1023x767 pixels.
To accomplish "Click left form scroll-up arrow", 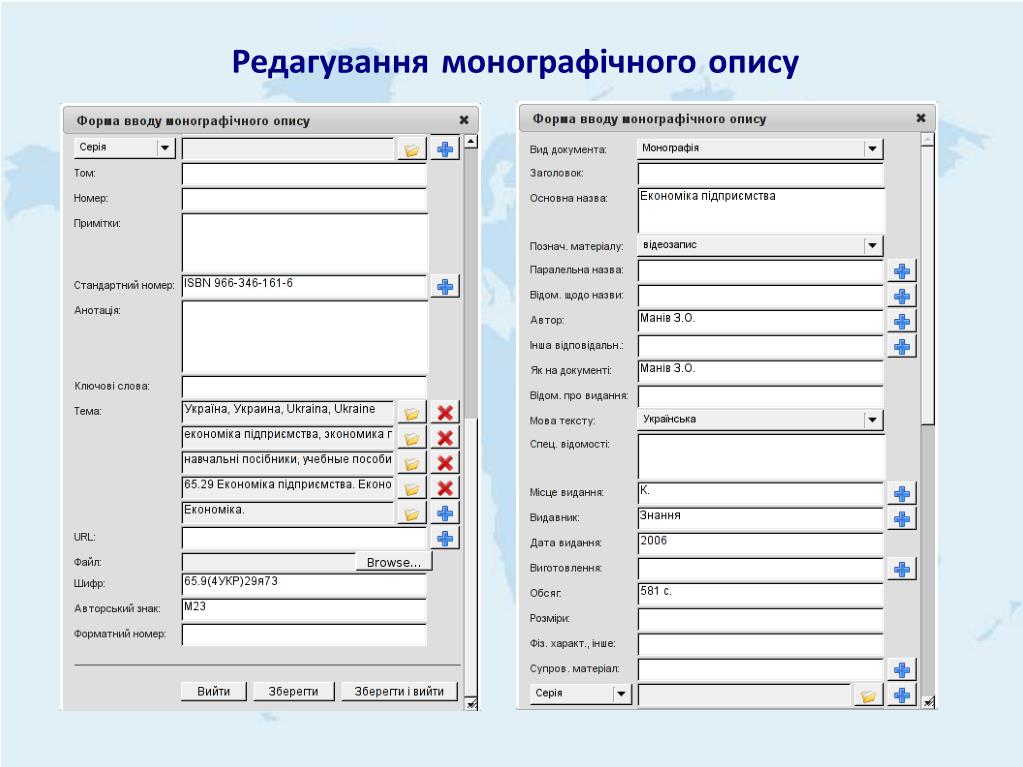I will (471, 141).
